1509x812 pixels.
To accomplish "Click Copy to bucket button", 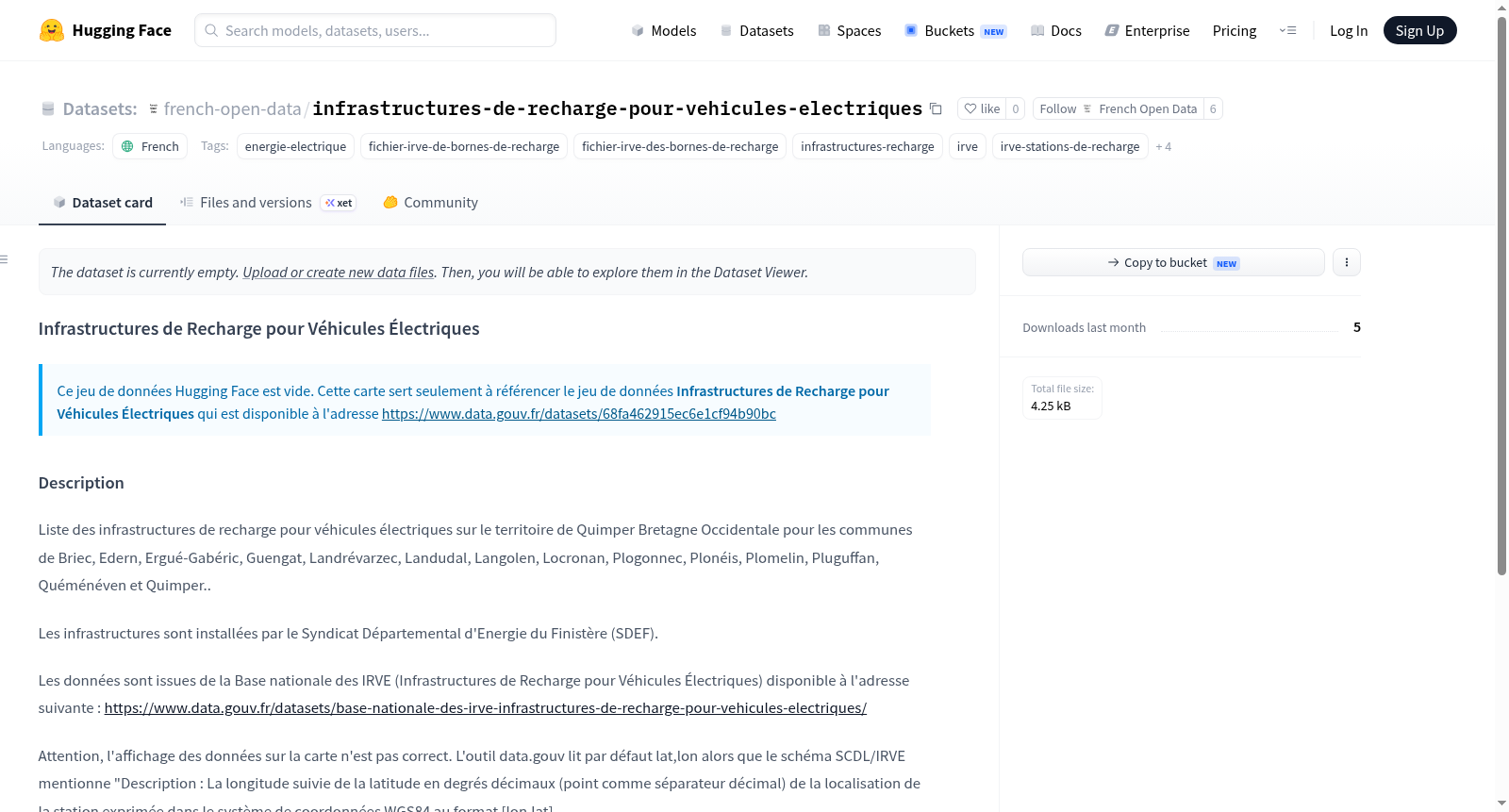I will tap(1173, 262).
